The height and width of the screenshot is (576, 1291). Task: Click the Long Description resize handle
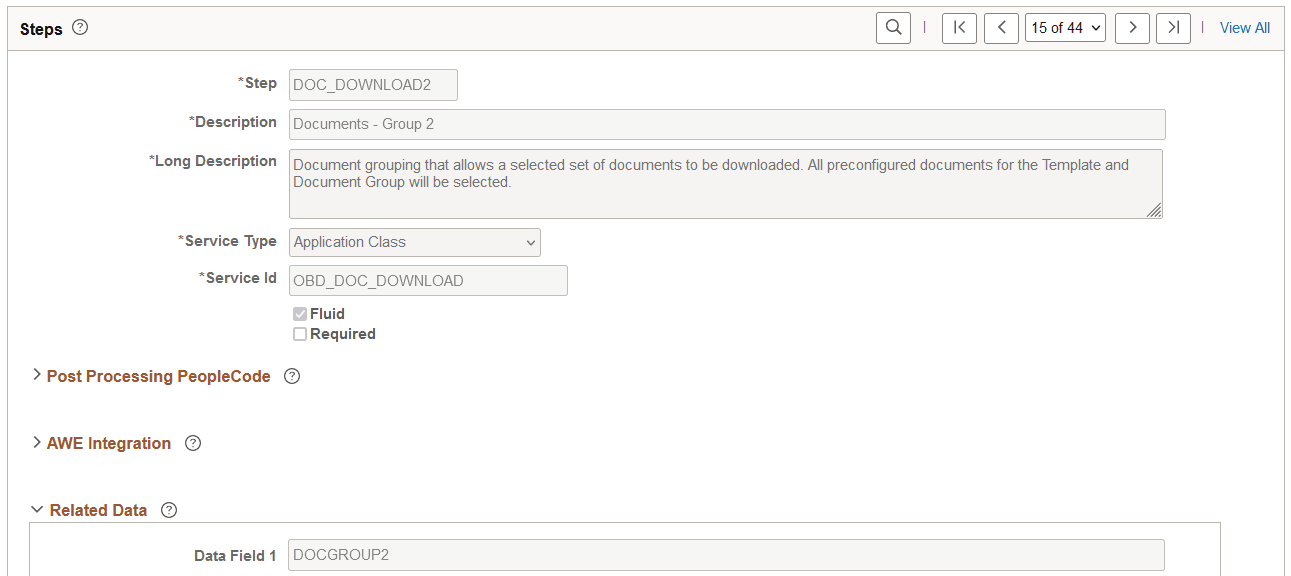(1155, 209)
